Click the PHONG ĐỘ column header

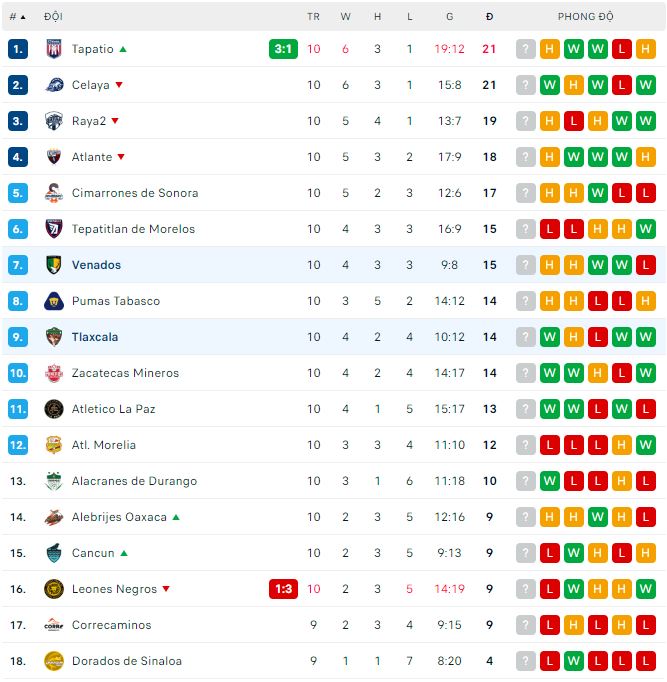586,17
